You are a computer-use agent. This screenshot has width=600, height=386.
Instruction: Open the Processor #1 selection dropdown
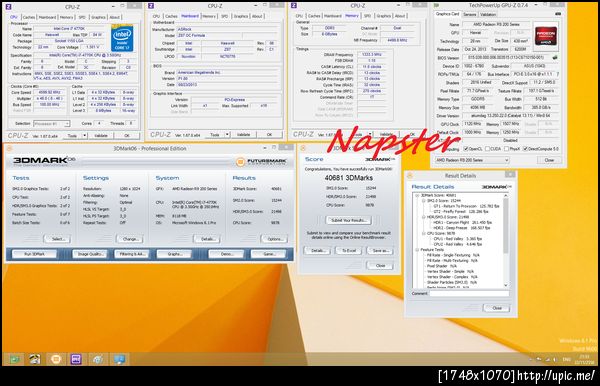click(52, 124)
